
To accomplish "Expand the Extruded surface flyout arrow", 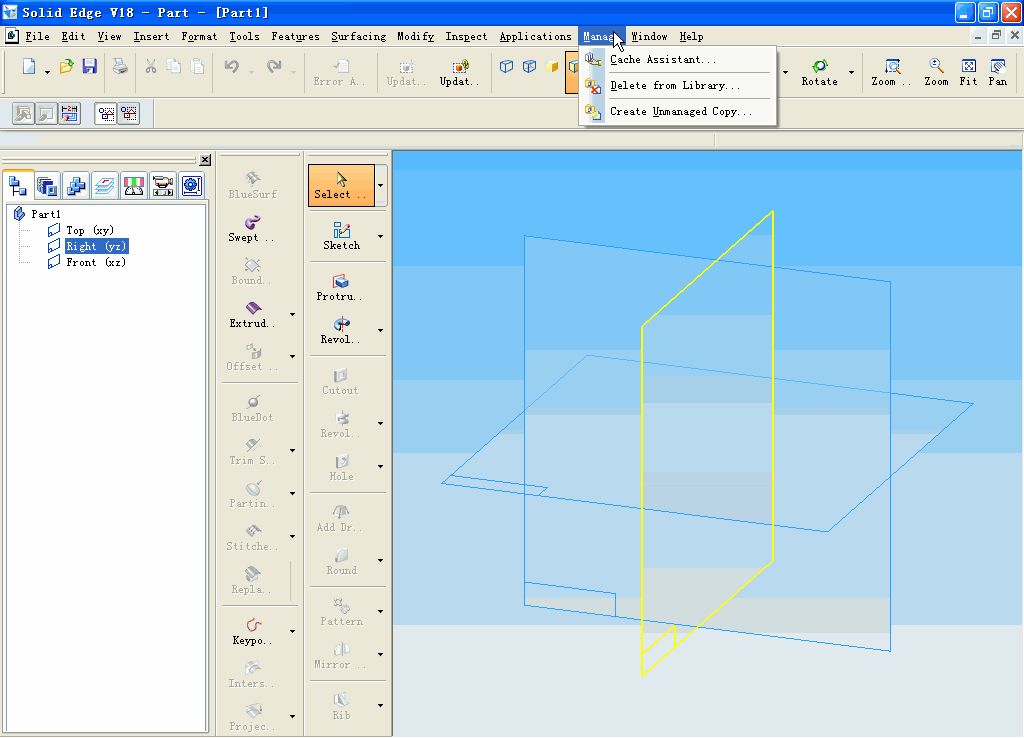I will point(293,314).
